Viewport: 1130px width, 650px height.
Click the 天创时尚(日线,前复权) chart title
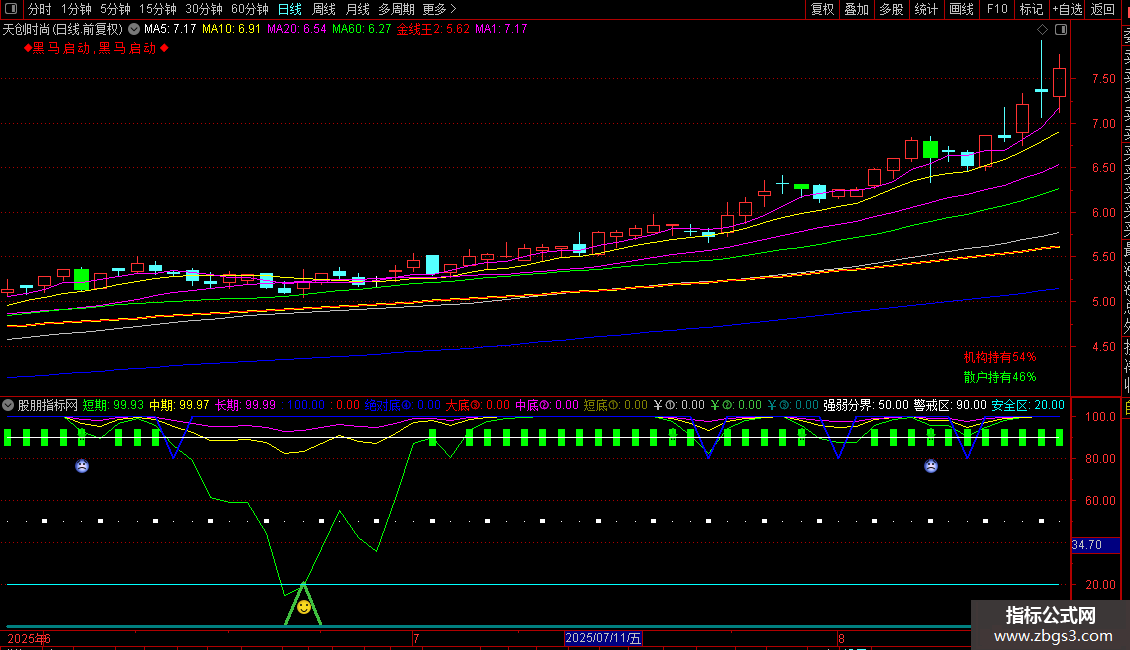pyautogui.click(x=63, y=30)
